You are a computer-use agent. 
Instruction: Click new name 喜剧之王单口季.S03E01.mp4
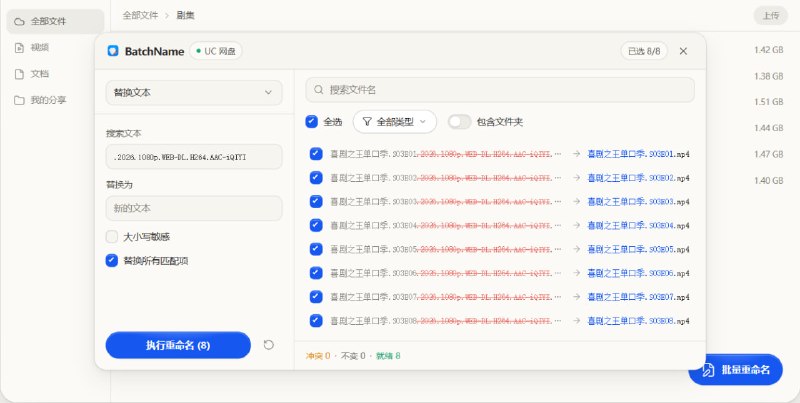tap(638, 154)
